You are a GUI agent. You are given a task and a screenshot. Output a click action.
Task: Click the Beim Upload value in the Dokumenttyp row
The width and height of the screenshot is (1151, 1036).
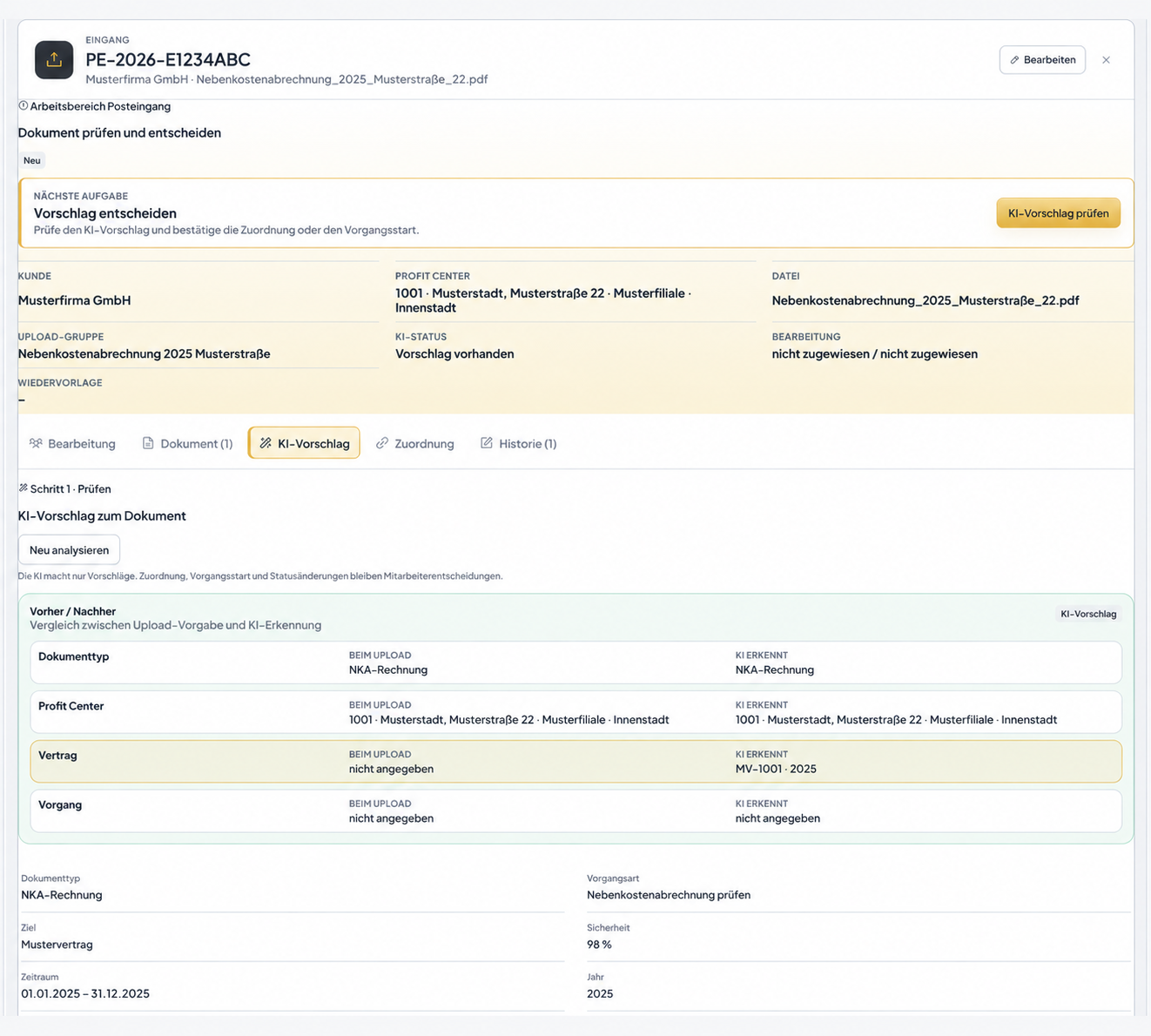pyautogui.click(x=388, y=669)
